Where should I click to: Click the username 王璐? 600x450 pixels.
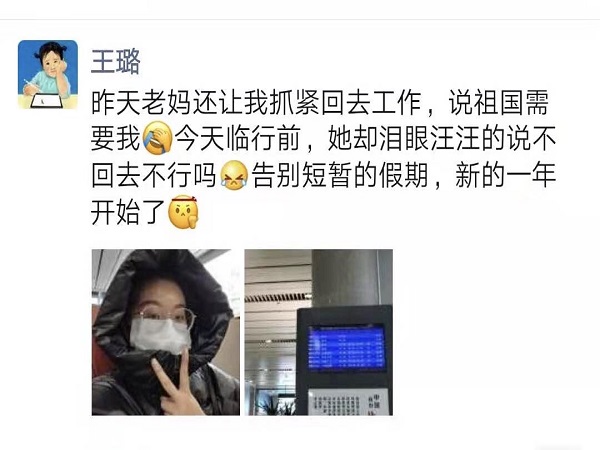116,62
